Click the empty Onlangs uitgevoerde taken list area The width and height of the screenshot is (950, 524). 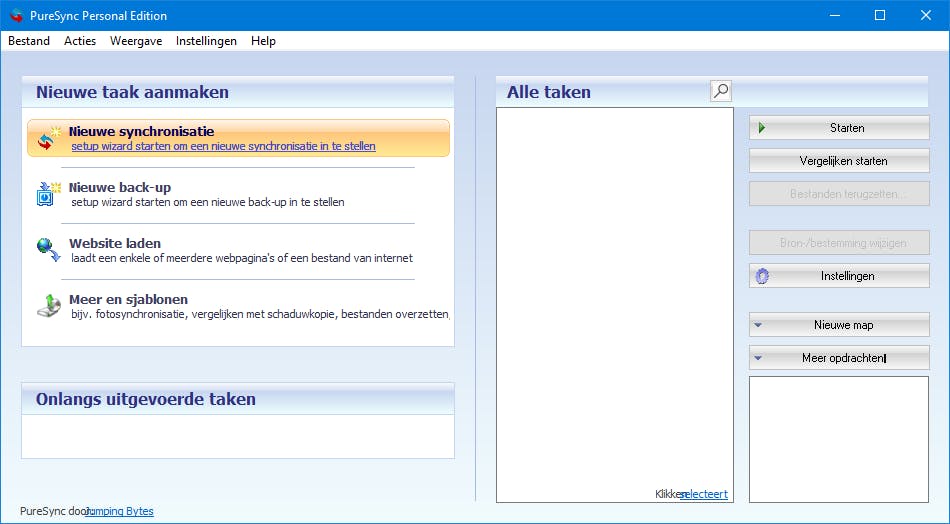point(238,436)
